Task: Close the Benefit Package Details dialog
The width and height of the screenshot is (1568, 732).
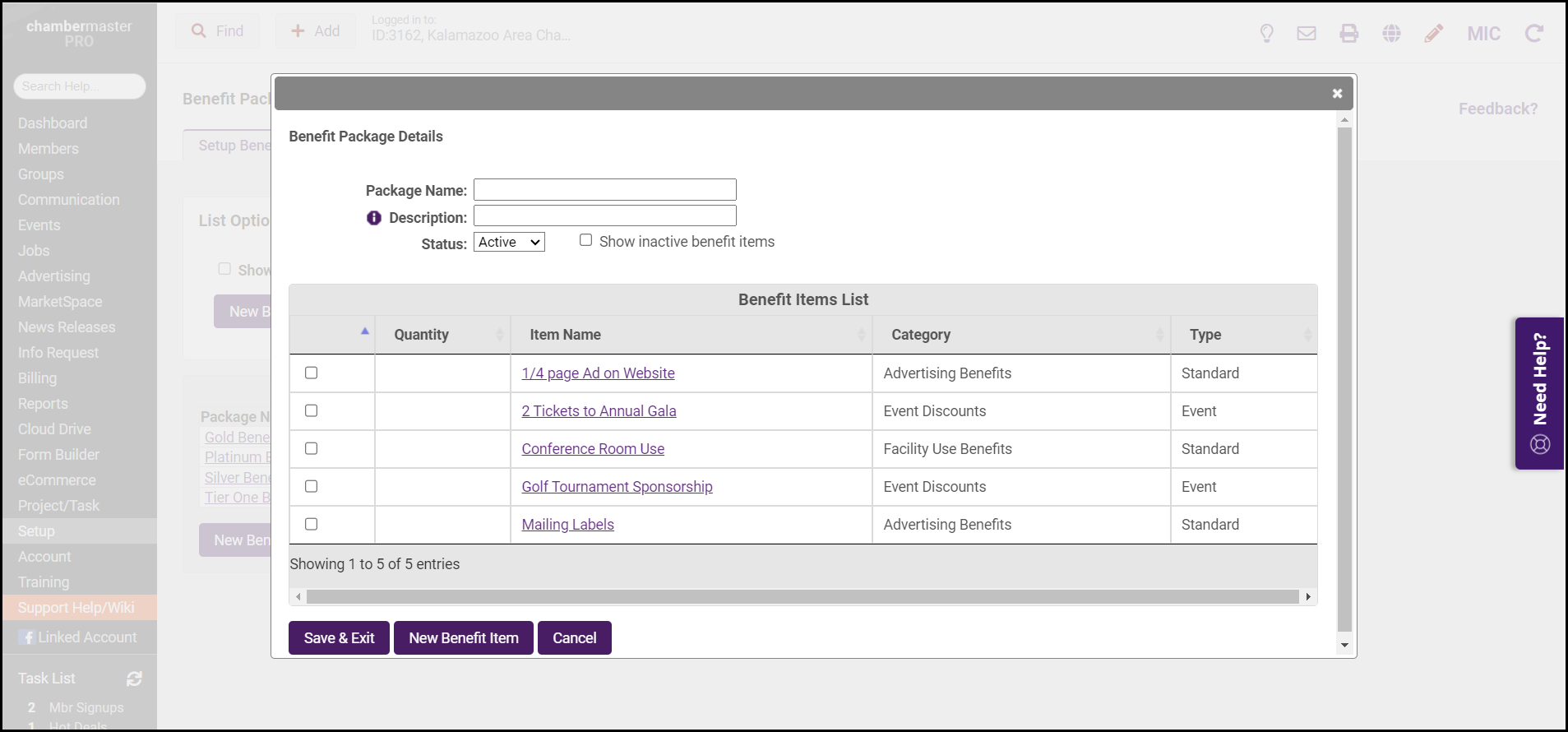Action: [1337, 94]
